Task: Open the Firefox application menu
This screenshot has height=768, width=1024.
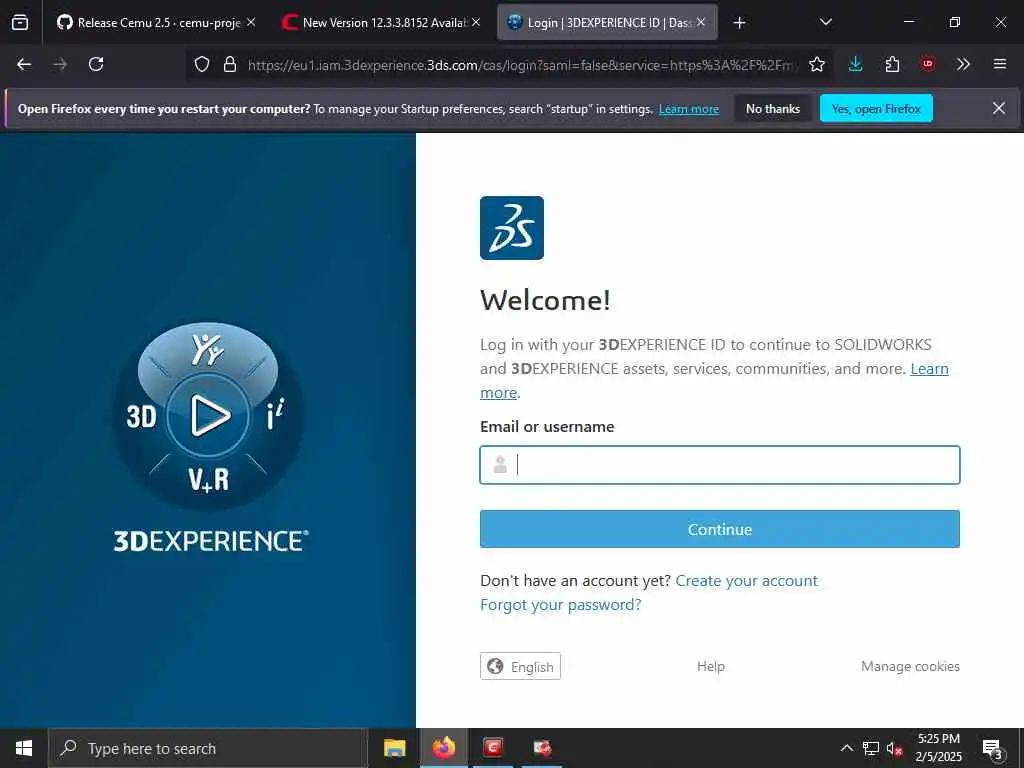Action: point(1000,64)
